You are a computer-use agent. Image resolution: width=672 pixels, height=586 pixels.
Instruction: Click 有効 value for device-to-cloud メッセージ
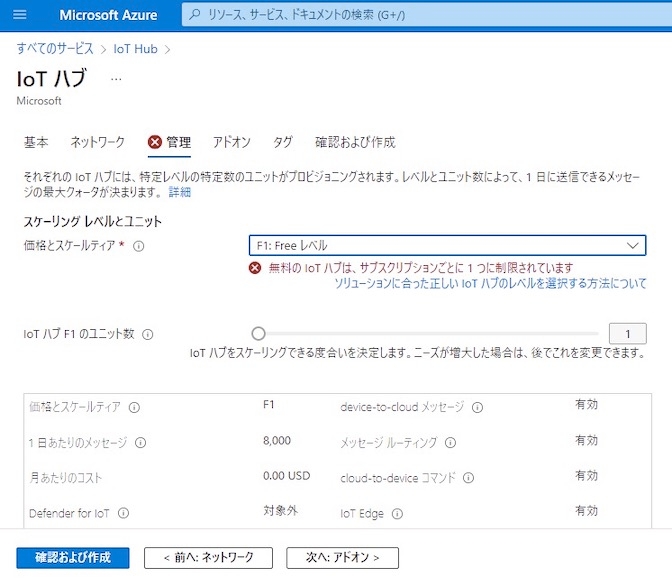(x=586, y=405)
